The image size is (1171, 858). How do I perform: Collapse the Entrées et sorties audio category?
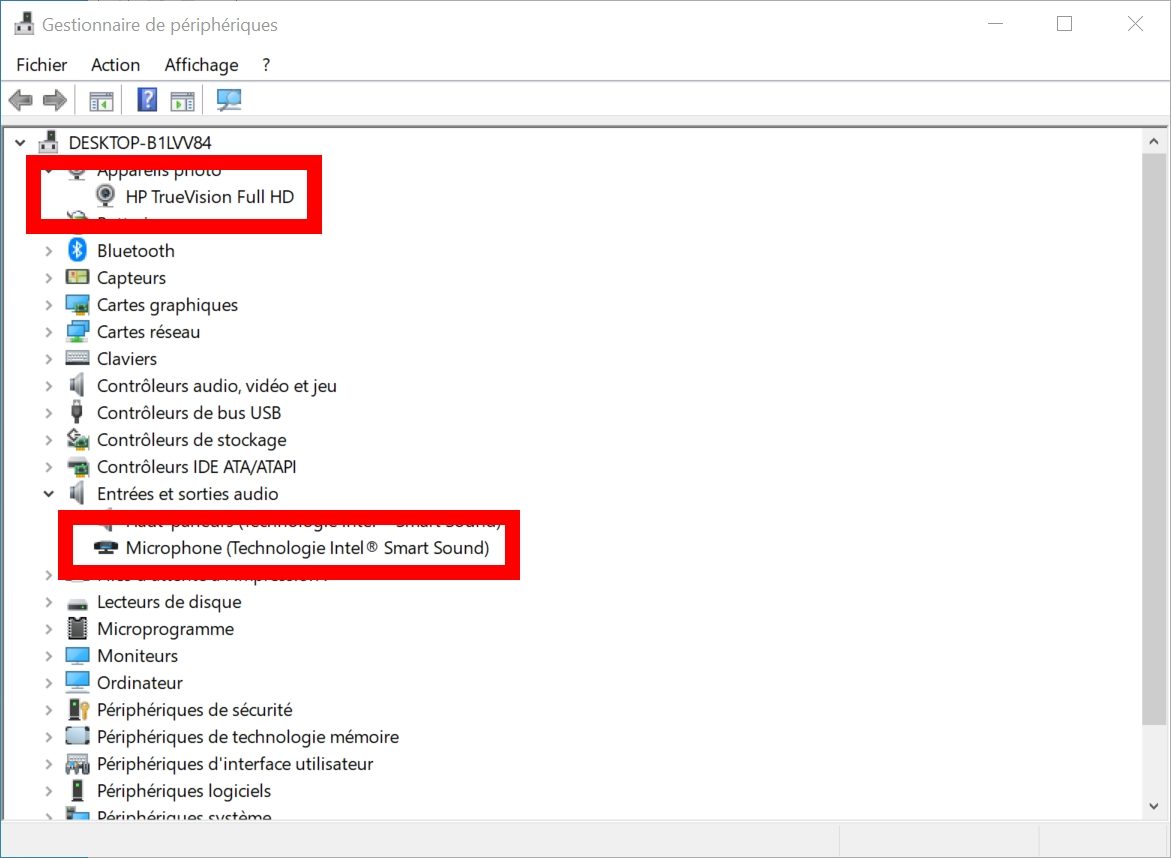(x=49, y=494)
